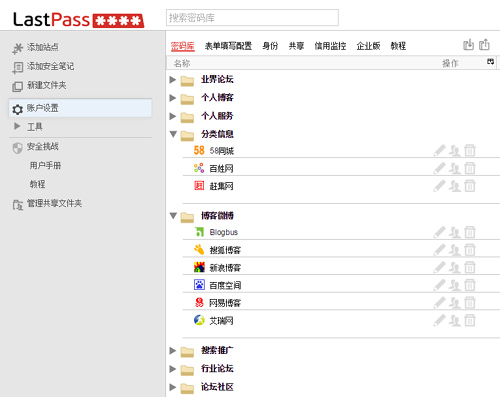The image size is (500, 397).
Task: Open the 信用监控 tab
Action: pos(330,46)
